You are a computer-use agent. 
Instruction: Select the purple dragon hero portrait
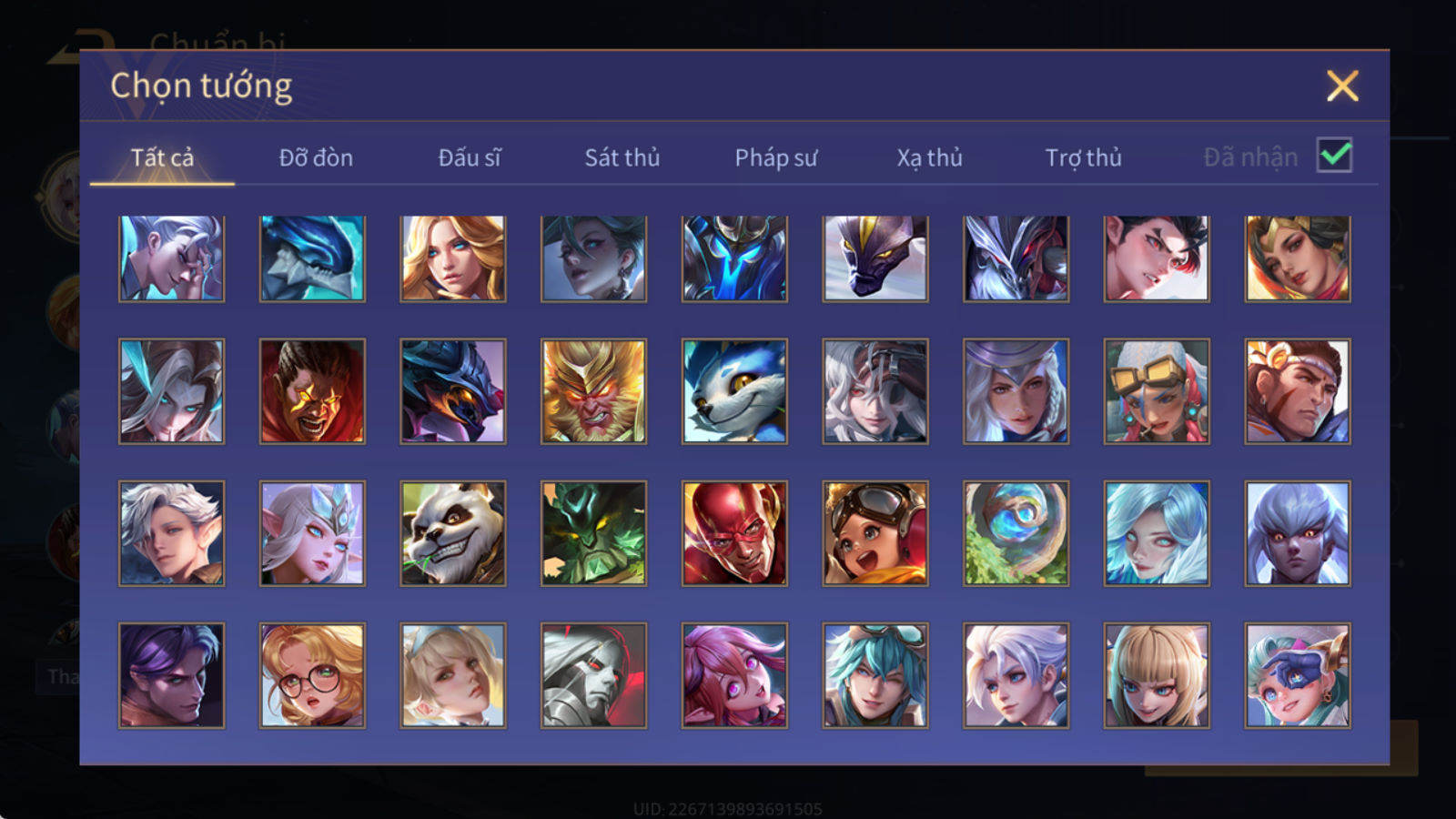(x=875, y=258)
